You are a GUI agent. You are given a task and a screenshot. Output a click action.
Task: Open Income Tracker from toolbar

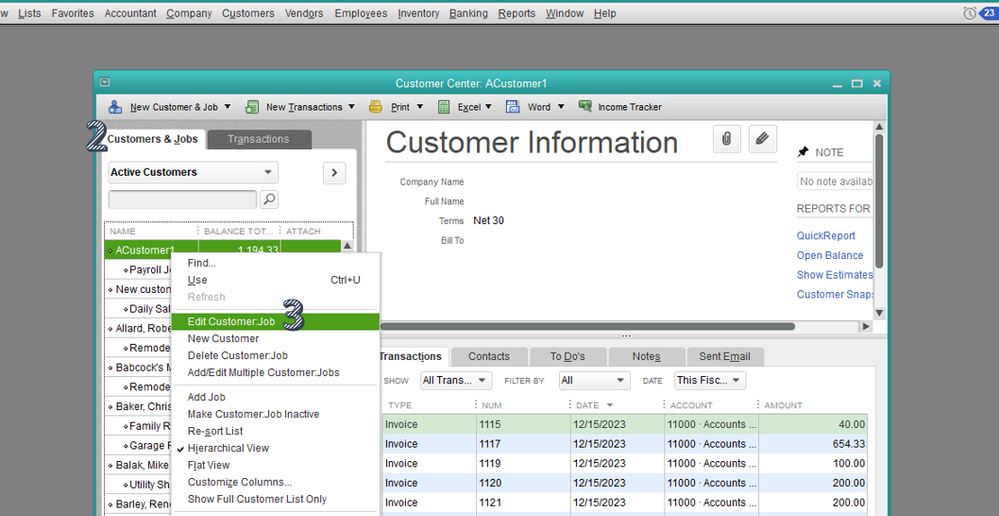point(620,107)
